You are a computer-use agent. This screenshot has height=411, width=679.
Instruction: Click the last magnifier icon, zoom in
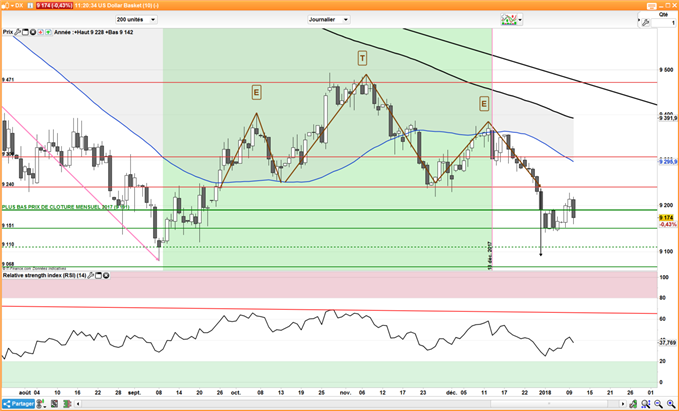pyautogui.click(x=671, y=404)
